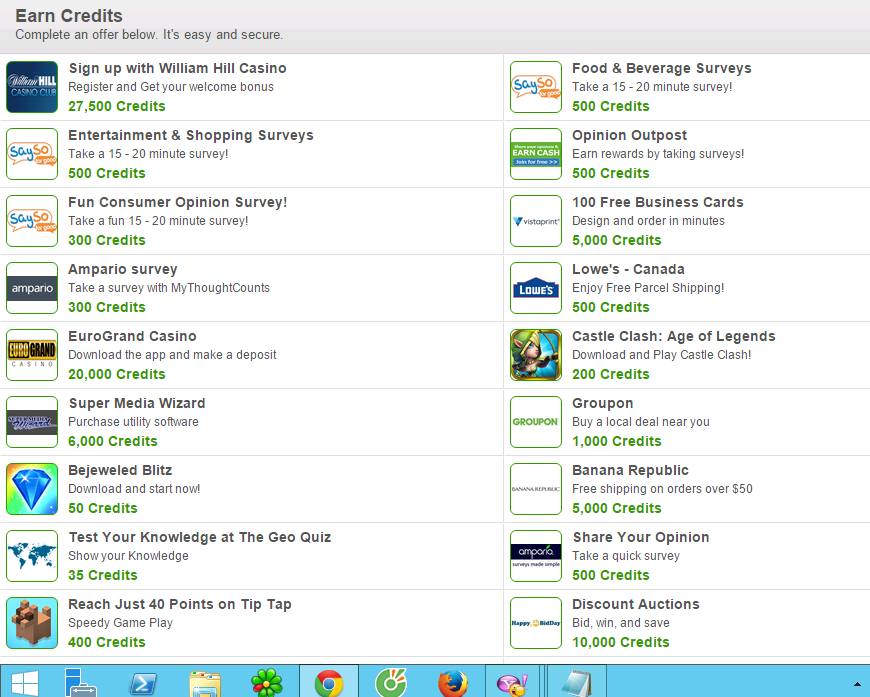
Task: Click the EuroGrand Casino logo icon
Action: click(x=32, y=355)
